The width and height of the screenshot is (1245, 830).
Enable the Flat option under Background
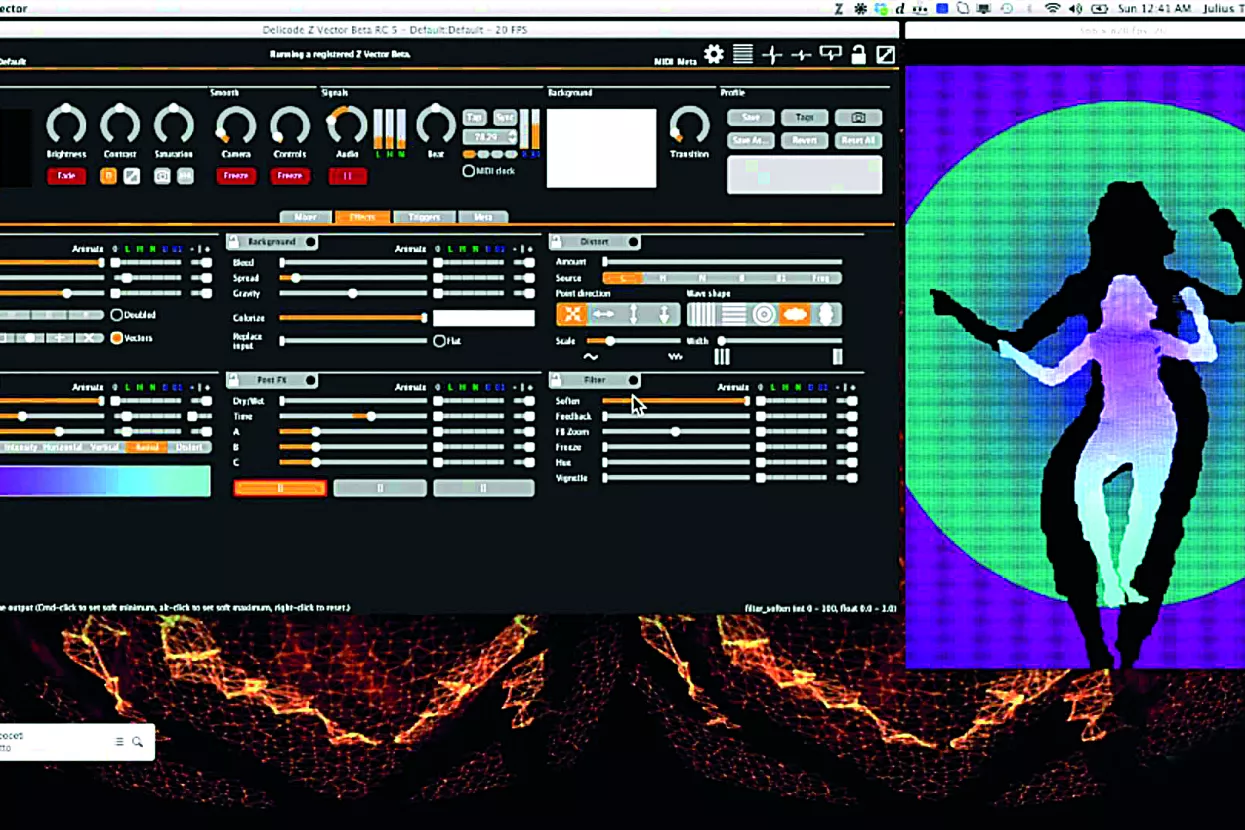click(439, 341)
